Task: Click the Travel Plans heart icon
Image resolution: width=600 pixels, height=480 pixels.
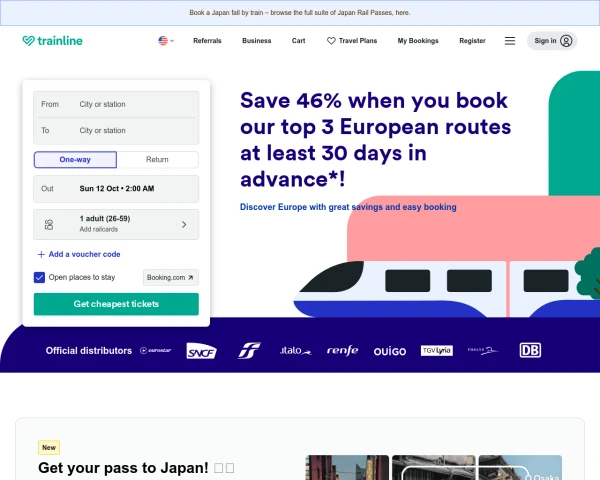Action: (331, 41)
